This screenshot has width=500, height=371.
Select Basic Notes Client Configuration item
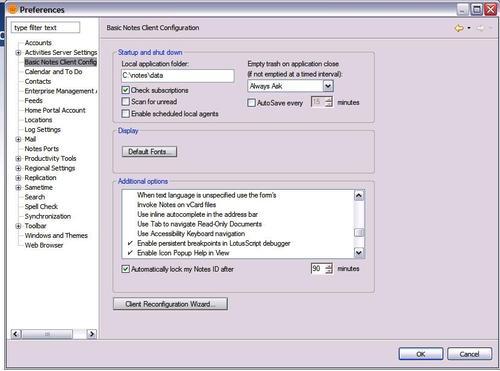(x=61, y=62)
